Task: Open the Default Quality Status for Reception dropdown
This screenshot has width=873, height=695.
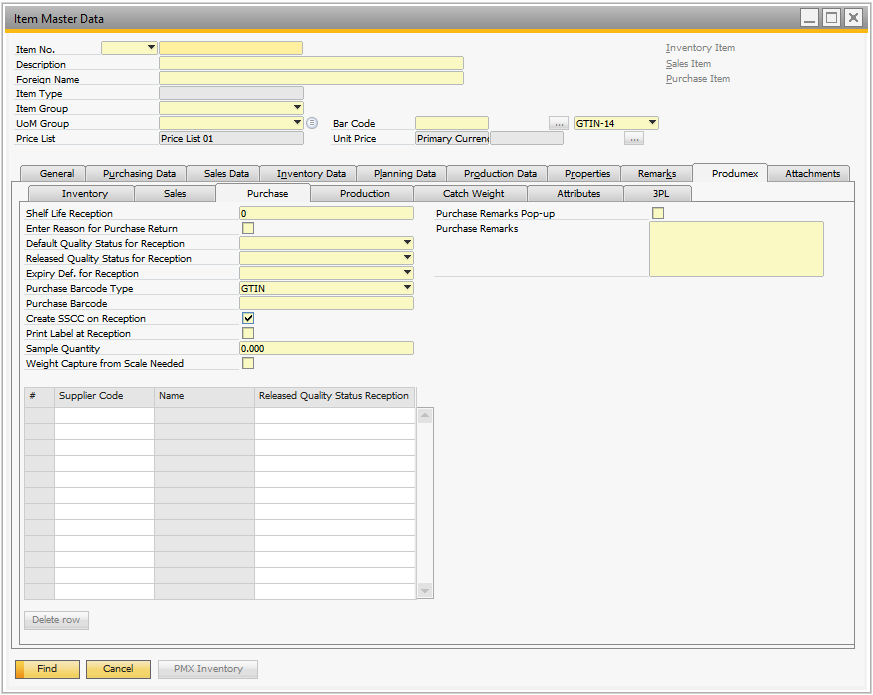Action: [407, 243]
